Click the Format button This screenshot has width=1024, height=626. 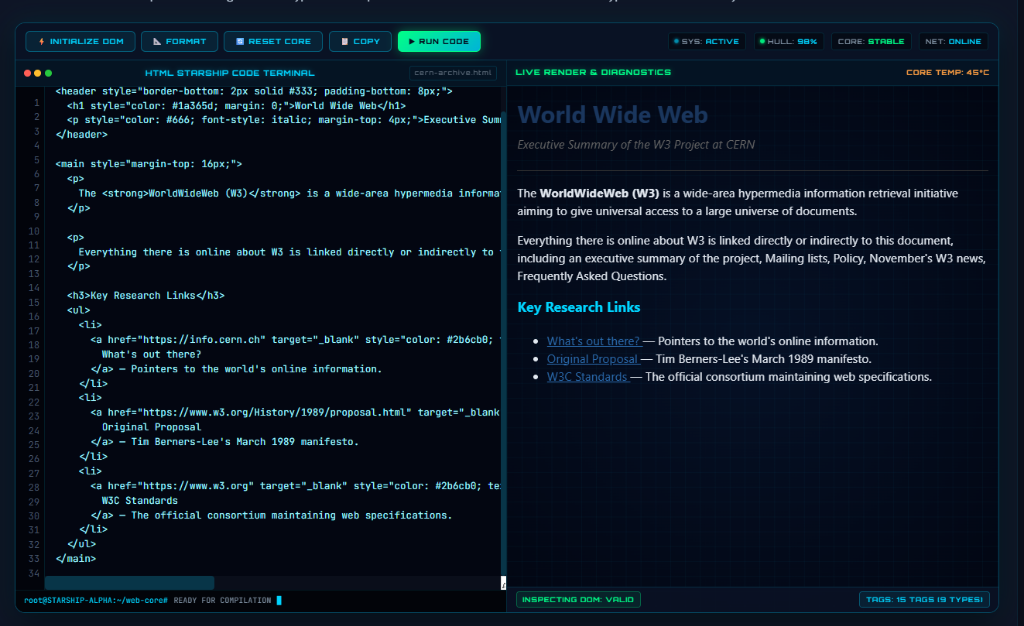click(180, 41)
